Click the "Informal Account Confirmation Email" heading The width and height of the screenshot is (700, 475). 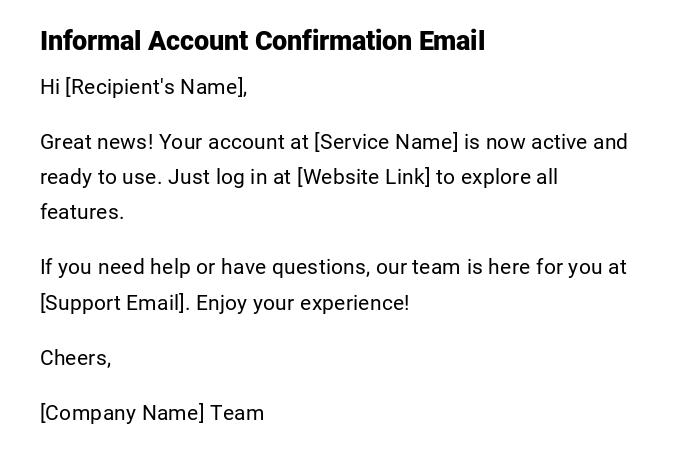coord(262,41)
